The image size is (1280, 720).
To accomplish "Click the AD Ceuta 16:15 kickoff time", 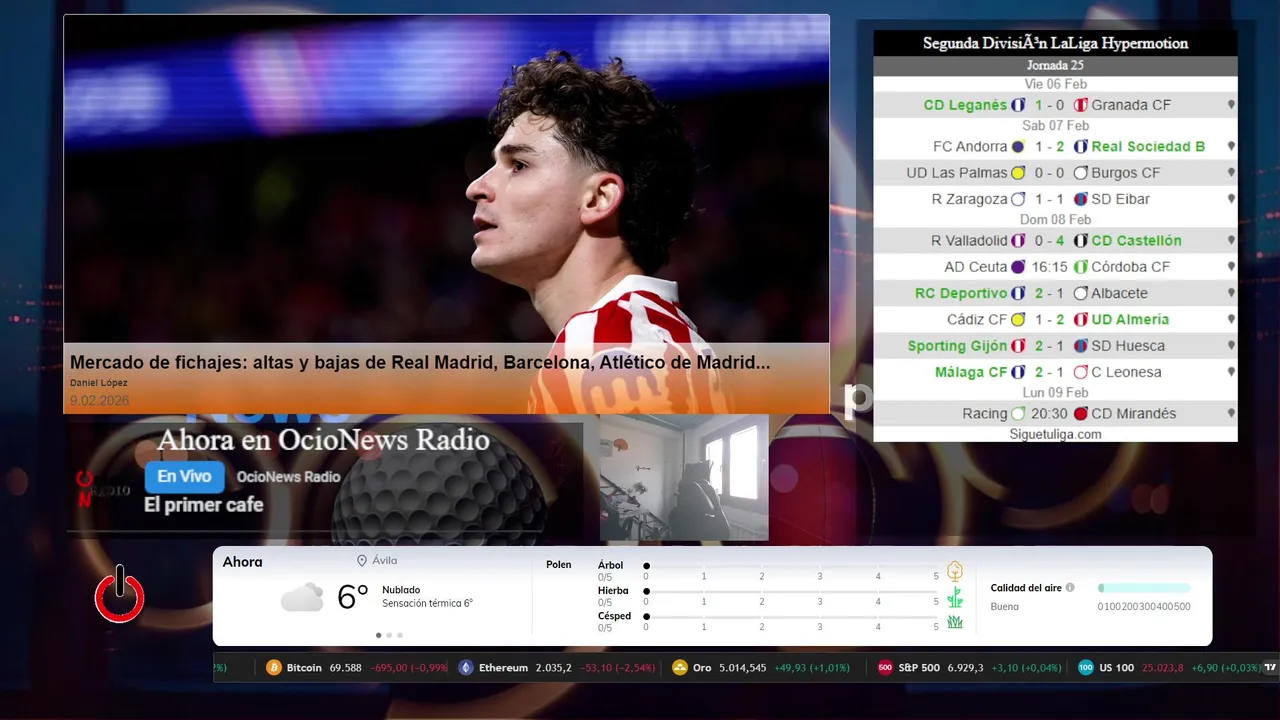I will [1049, 267].
